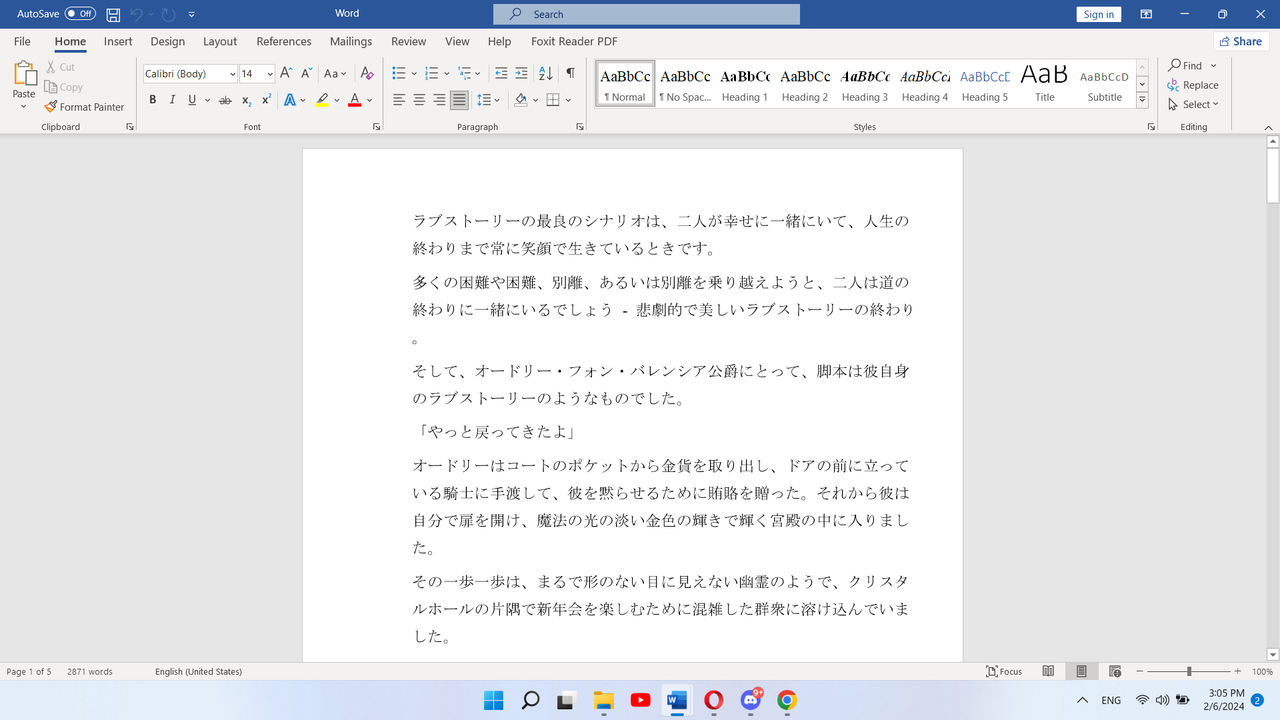This screenshot has width=1280, height=720.
Task: Click the Share button
Action: click(x=1241, y=41)
